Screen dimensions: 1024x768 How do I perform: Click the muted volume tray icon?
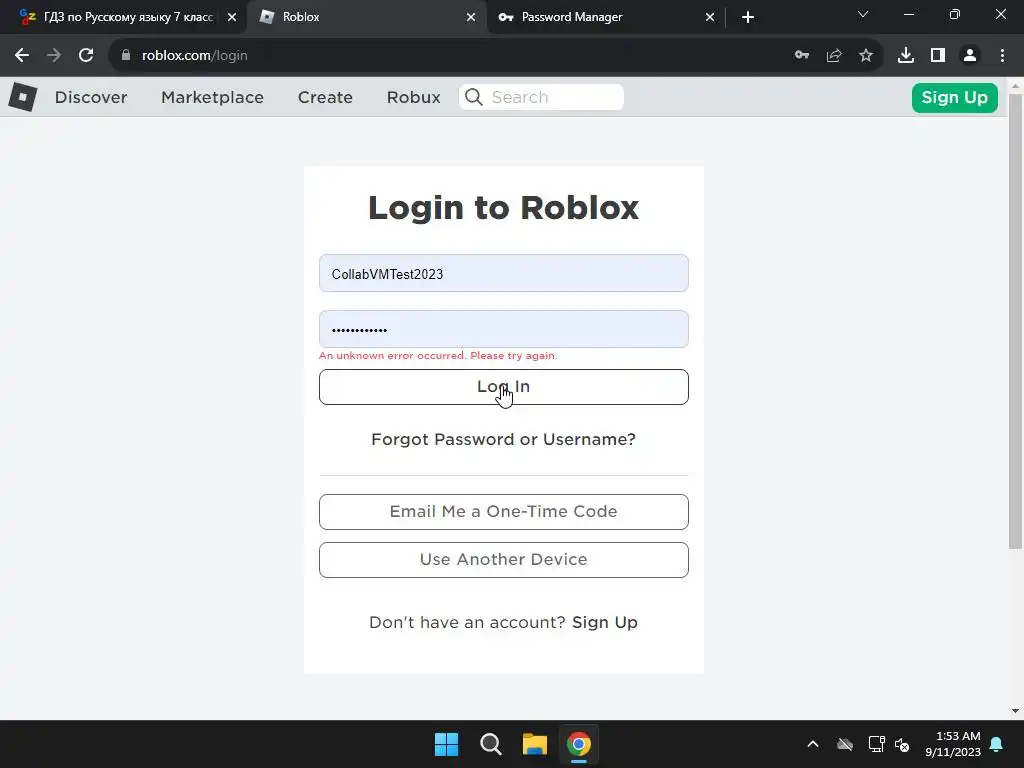902,744
